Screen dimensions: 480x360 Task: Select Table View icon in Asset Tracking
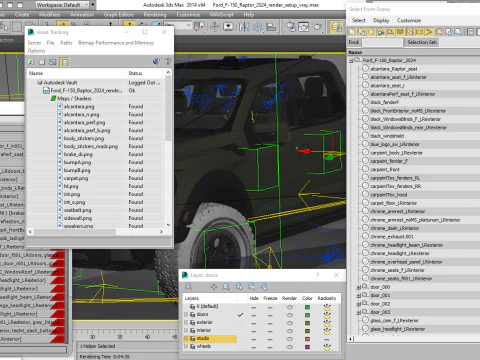point(65,62)
